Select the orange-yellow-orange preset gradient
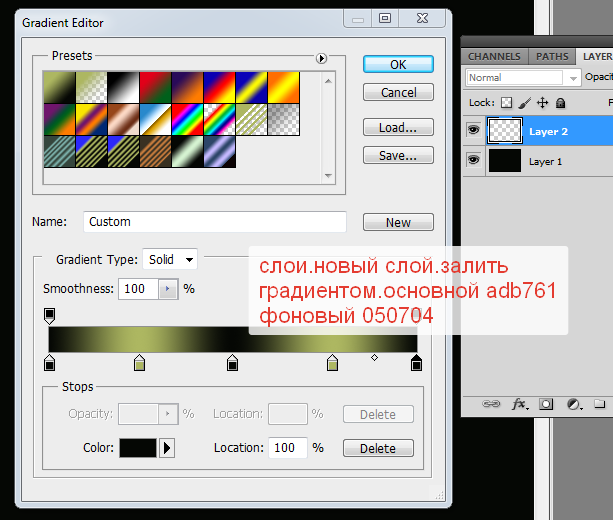613x520 pixels. coord(284,88)
